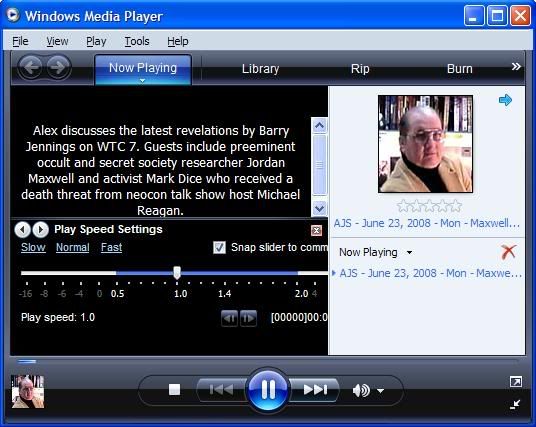Click the Windows Media Player title icon
The height and width of the screenshot is (427, 536).
coord(13,15)
